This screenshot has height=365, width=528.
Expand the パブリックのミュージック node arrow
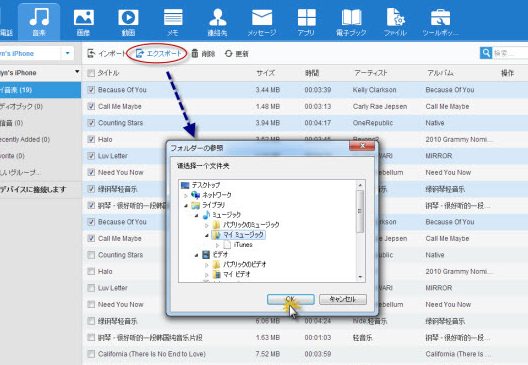(x=207, y=225)
